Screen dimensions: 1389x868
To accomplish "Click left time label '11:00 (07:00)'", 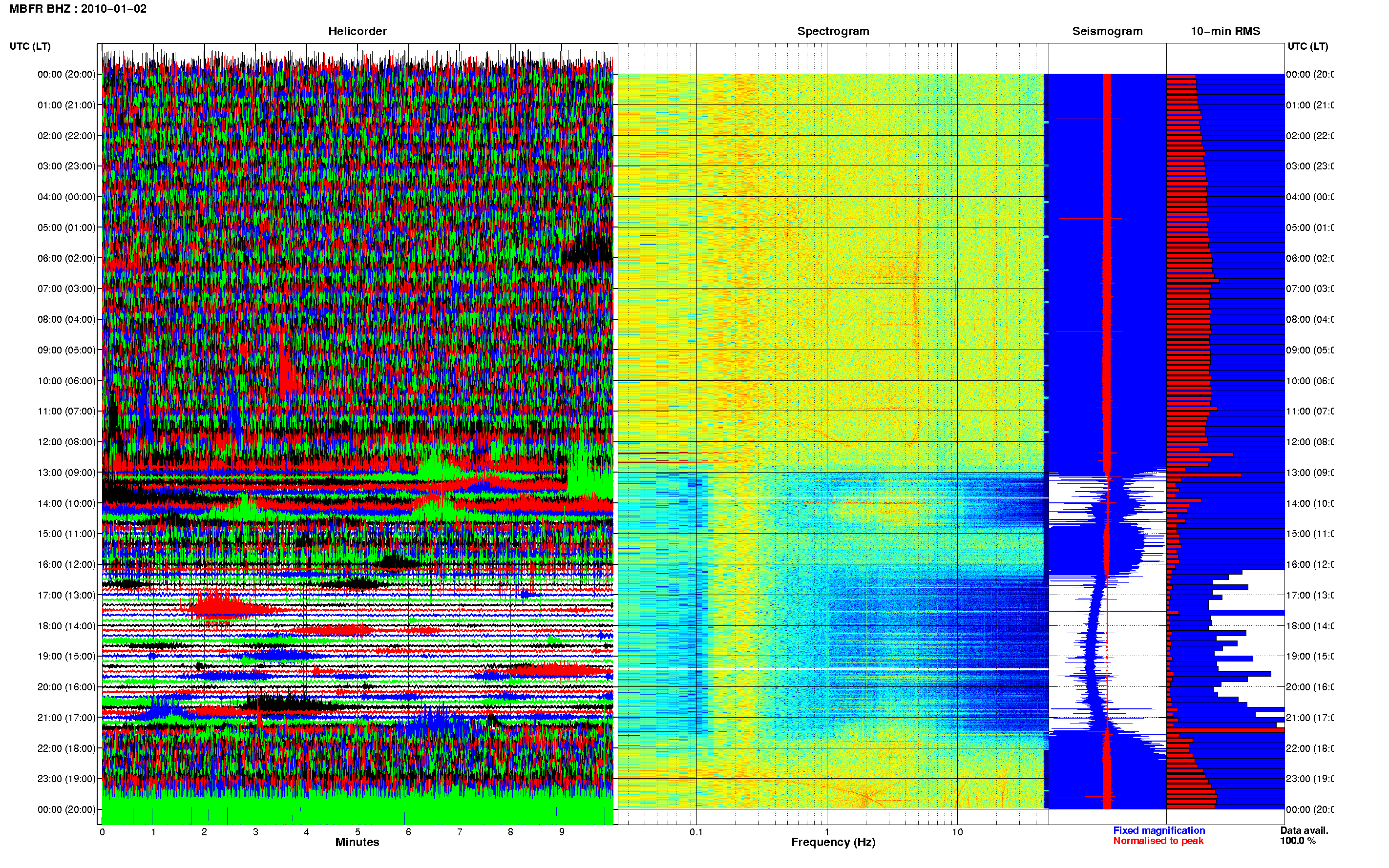I will click(66, 411).
